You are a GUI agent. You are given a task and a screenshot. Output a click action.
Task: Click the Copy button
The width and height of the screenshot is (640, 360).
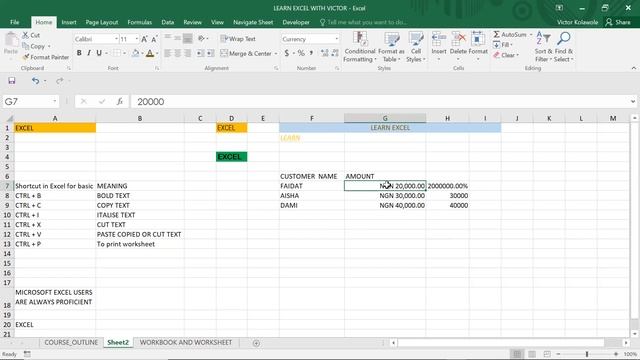35,46
